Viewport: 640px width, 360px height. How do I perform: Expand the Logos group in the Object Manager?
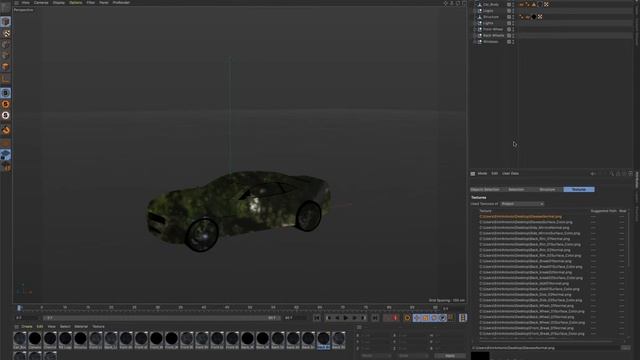(475, 11)
